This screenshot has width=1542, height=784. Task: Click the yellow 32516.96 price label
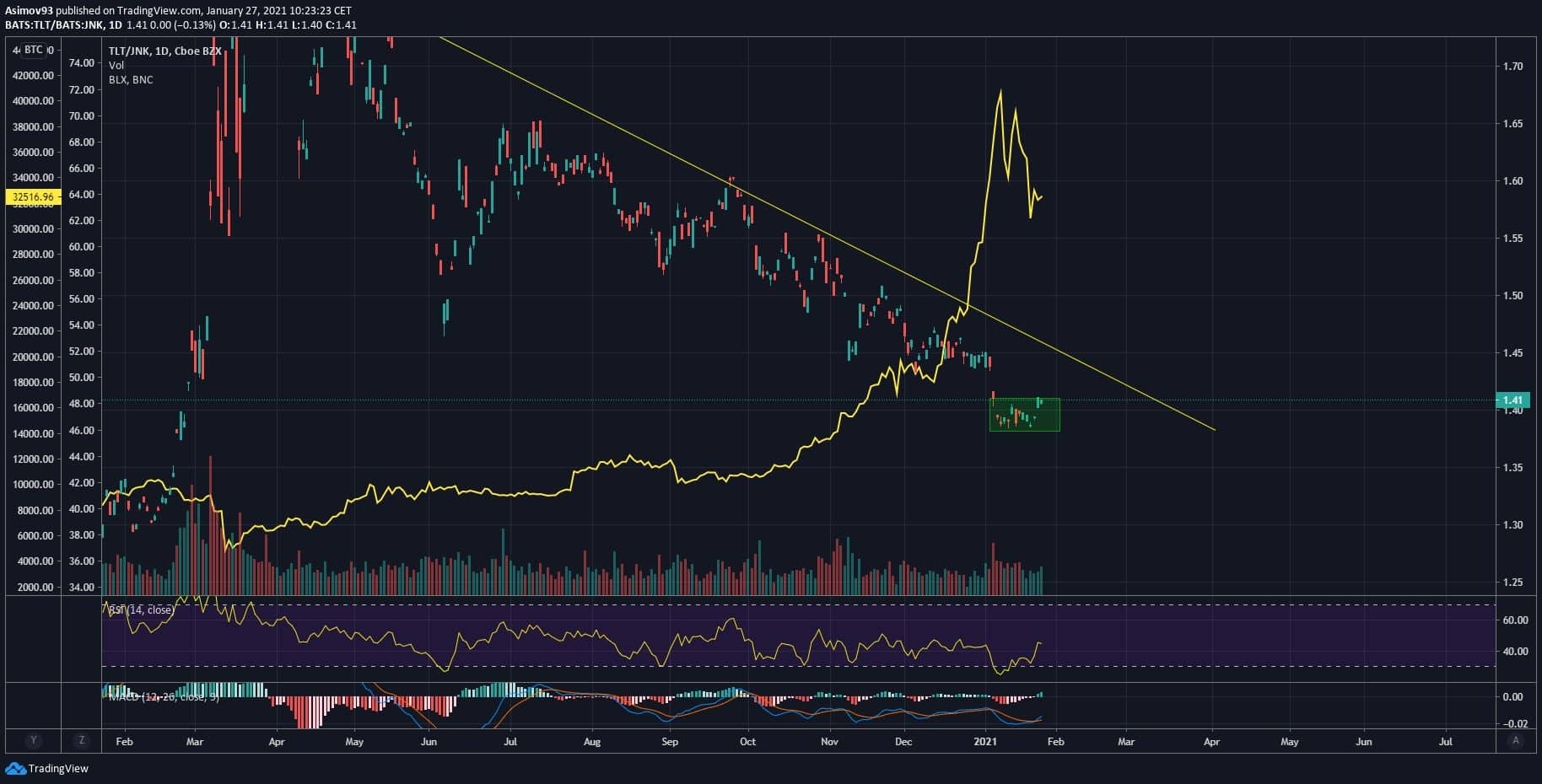32,196
